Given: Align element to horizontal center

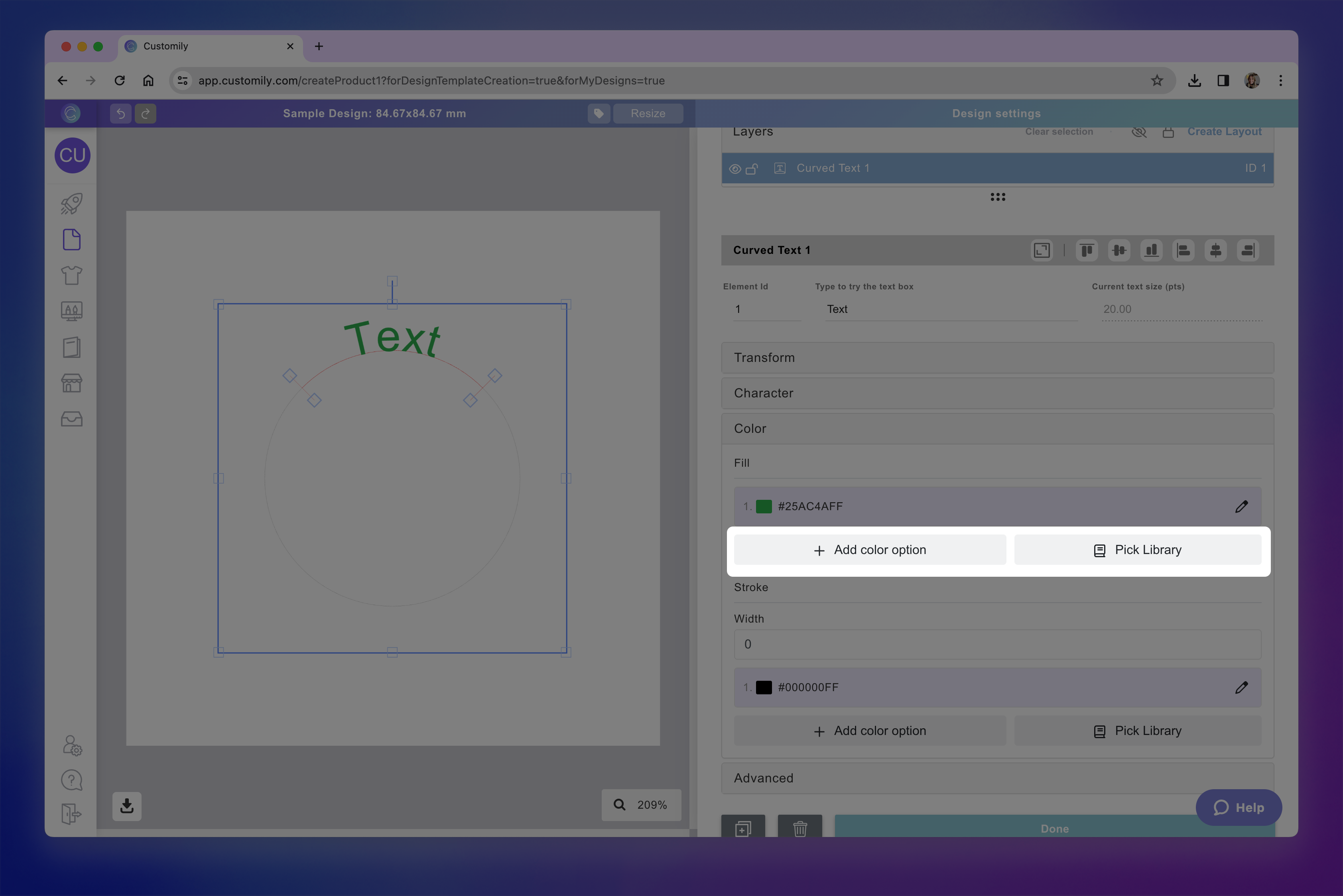Looking at the screenshot, I should tap(1215, 250).
